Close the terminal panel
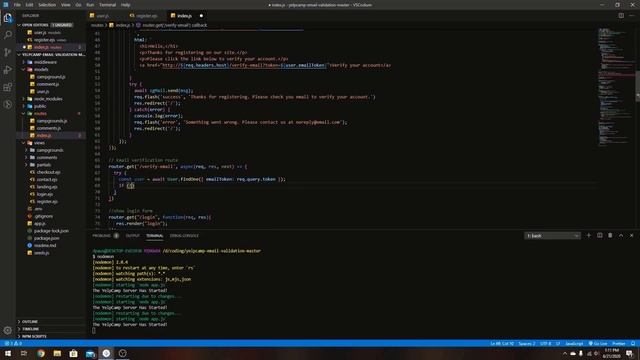 (x=631, y=236)
